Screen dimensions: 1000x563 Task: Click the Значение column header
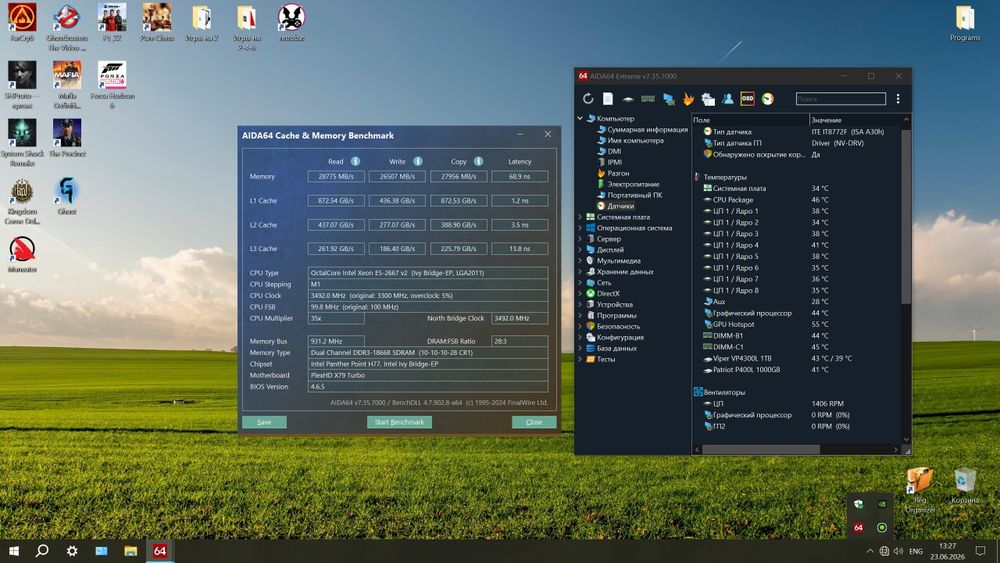point(855,120)
